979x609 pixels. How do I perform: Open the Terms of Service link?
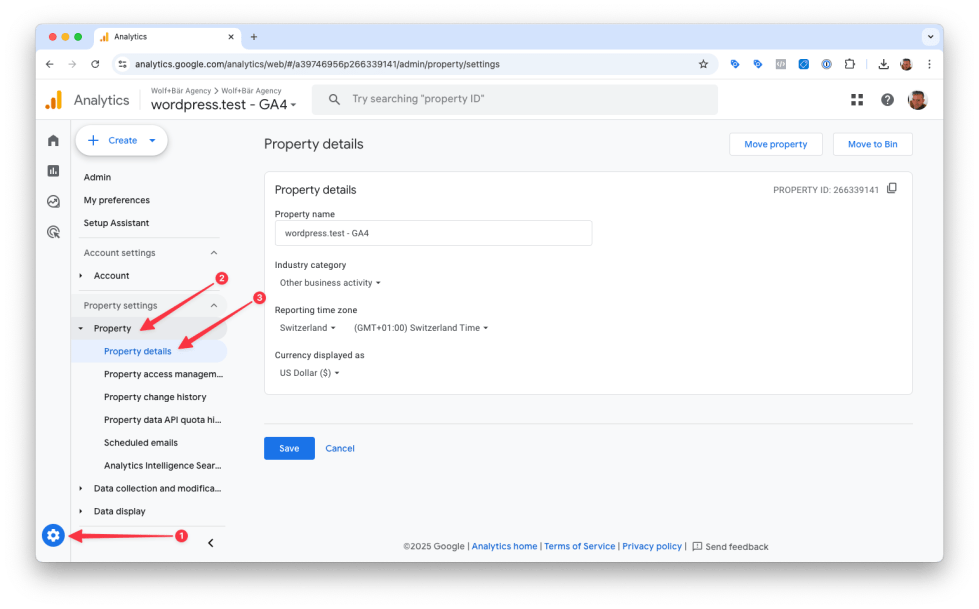(579, 547)
